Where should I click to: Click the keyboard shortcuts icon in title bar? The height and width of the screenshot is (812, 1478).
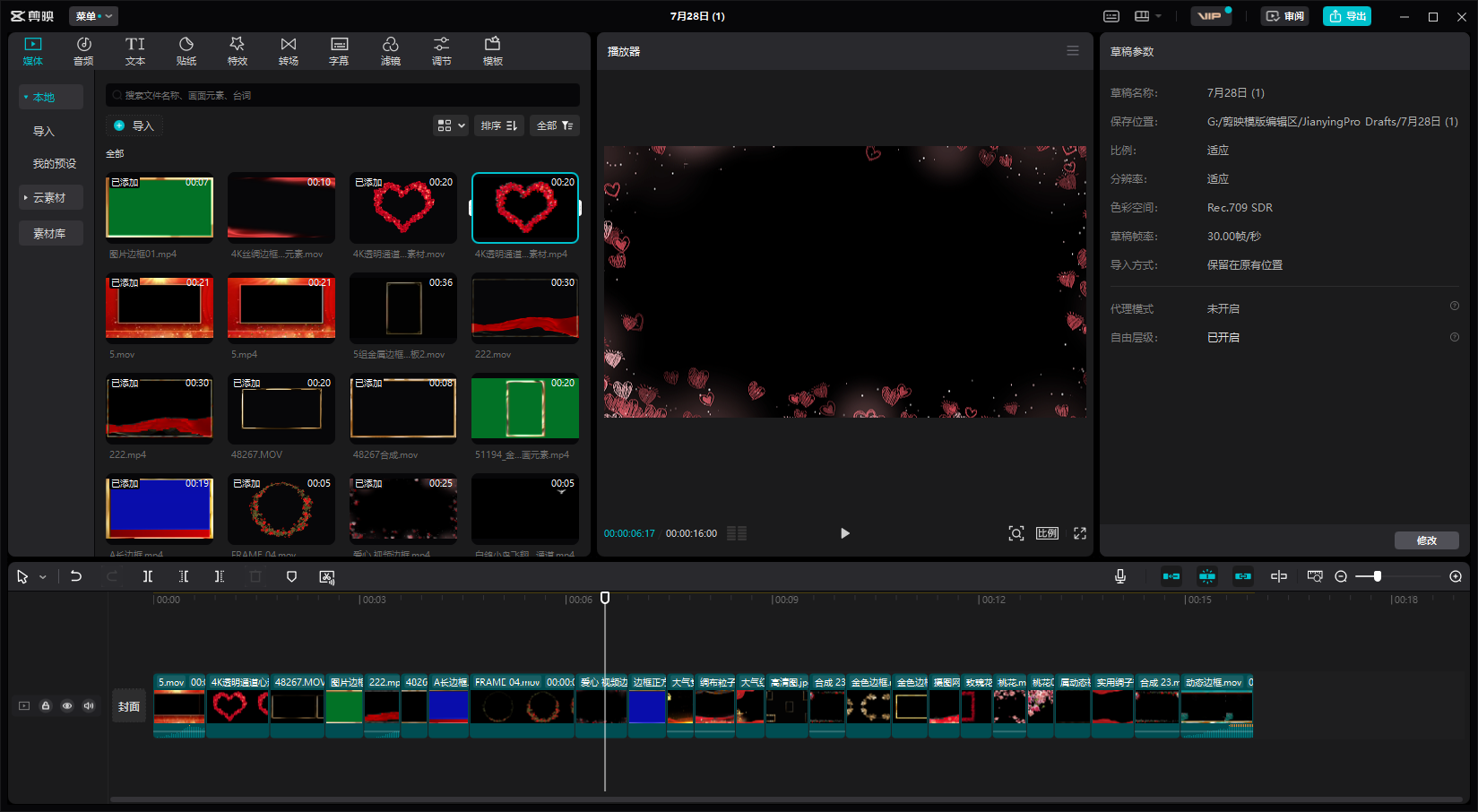[x=1111, y=16]
